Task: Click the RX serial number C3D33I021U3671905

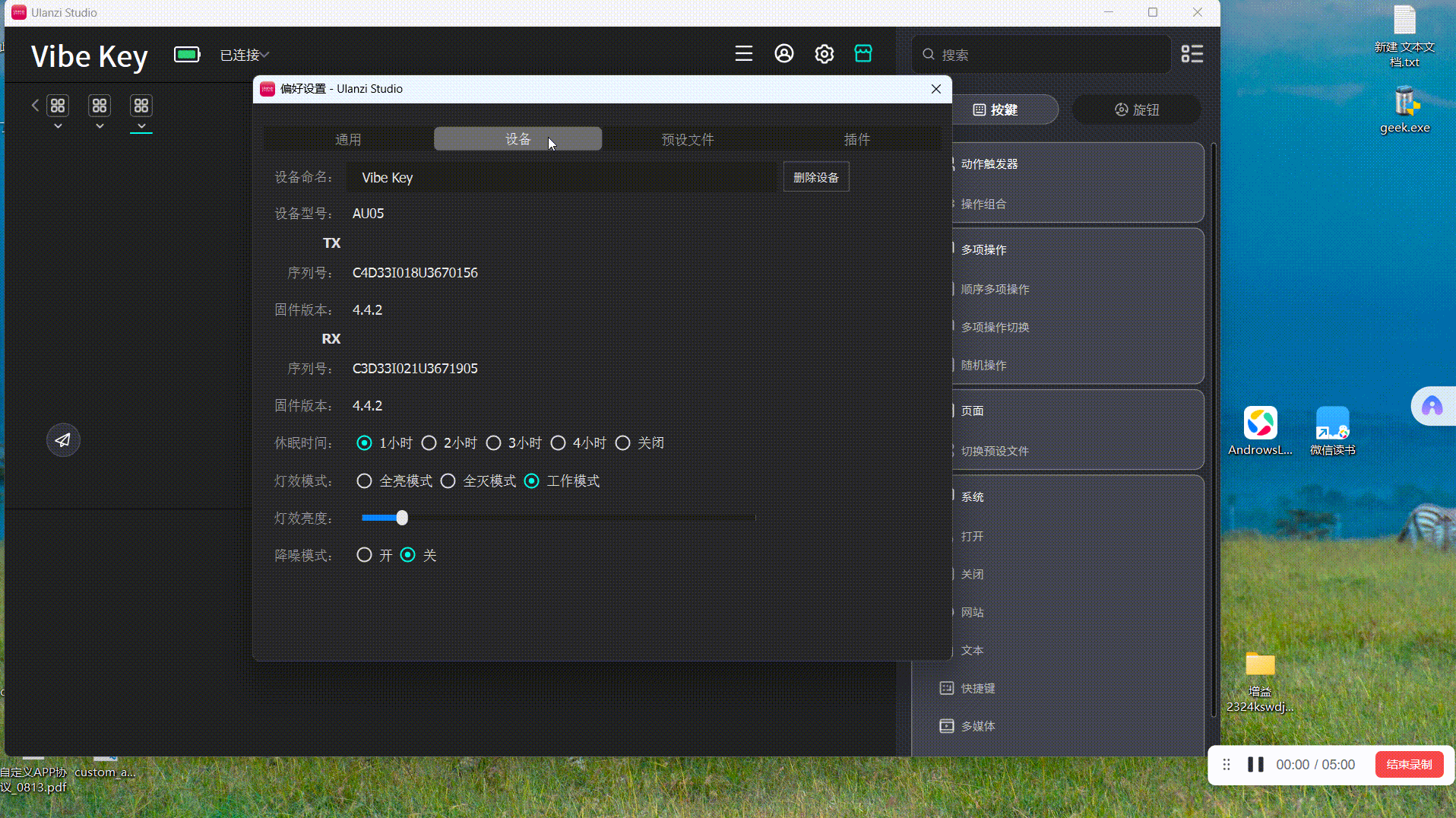Action: tap(415, 369)
